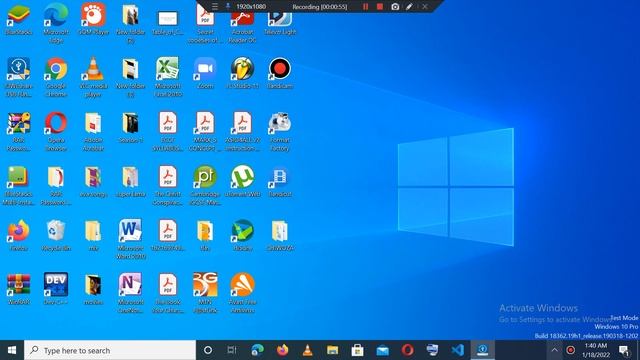This screenshot has height=360, width=640.
Task: Select Format Factory desktop icon
Action: point(280,131)
